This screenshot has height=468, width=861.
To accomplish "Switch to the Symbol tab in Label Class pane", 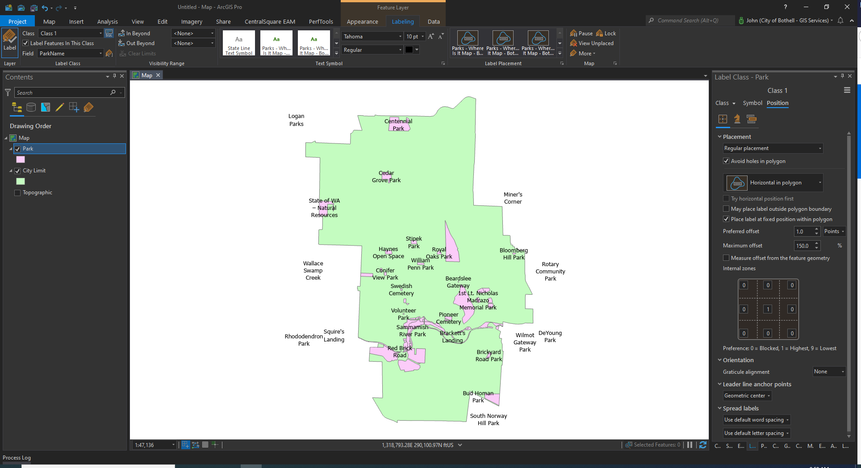I will coord(752,103).
